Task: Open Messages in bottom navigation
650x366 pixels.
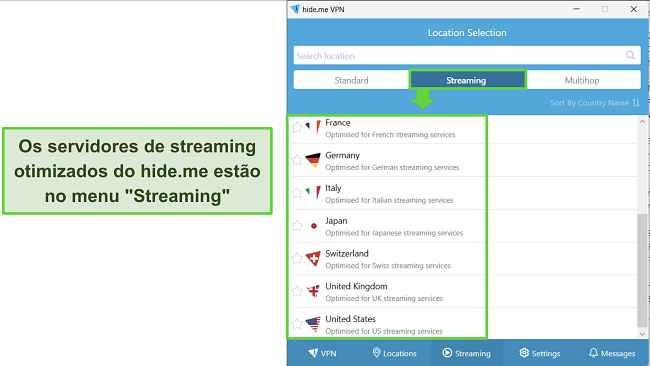Action: point(612,353)
